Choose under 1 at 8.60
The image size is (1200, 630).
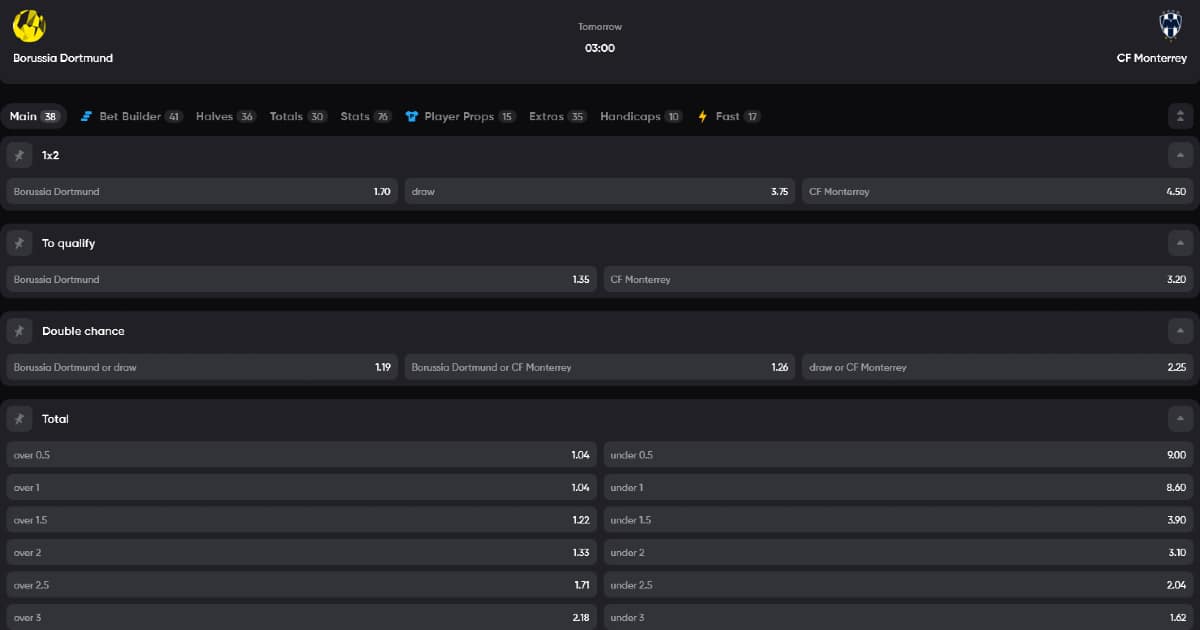point(899,487)
